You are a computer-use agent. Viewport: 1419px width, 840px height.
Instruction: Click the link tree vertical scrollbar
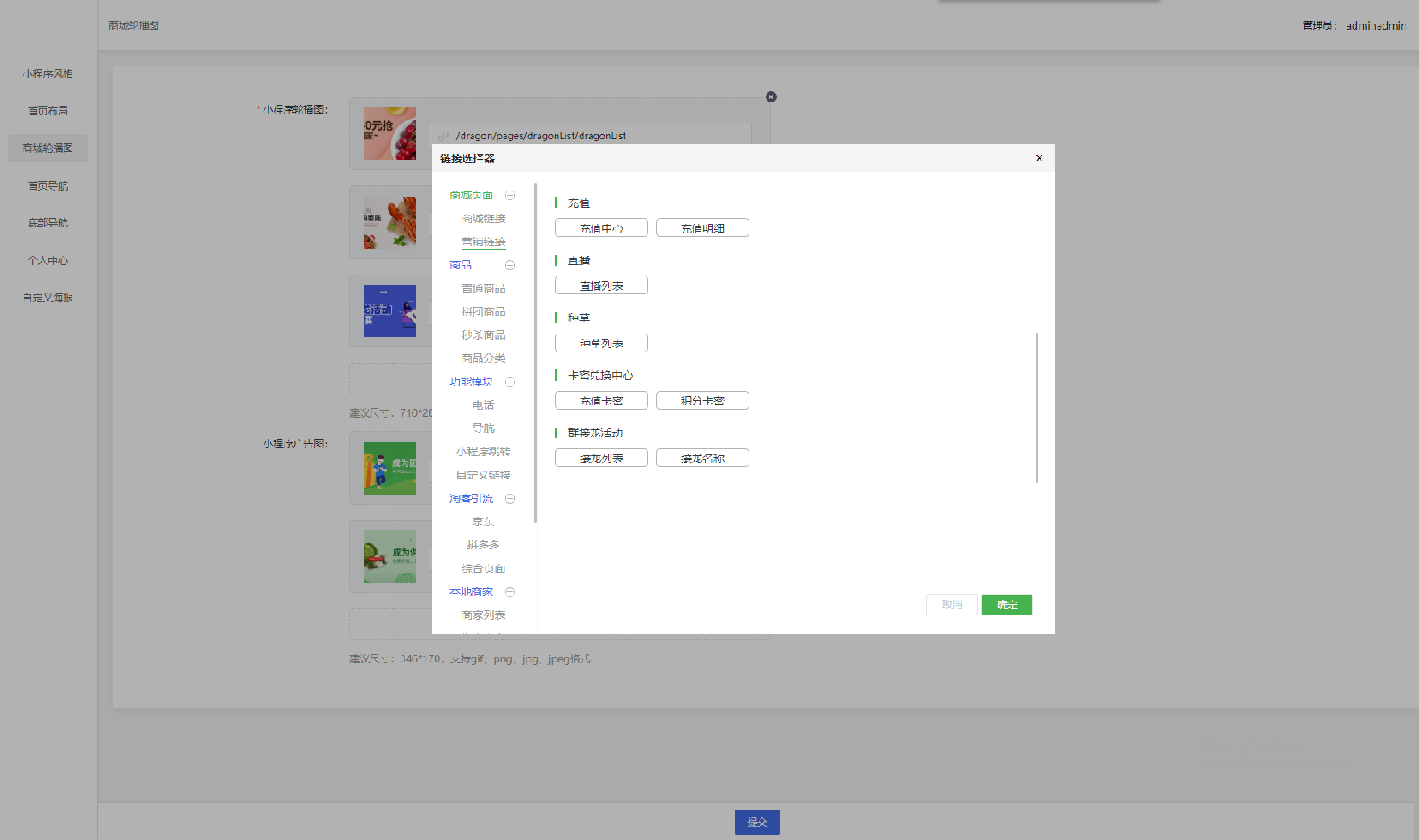535,353
